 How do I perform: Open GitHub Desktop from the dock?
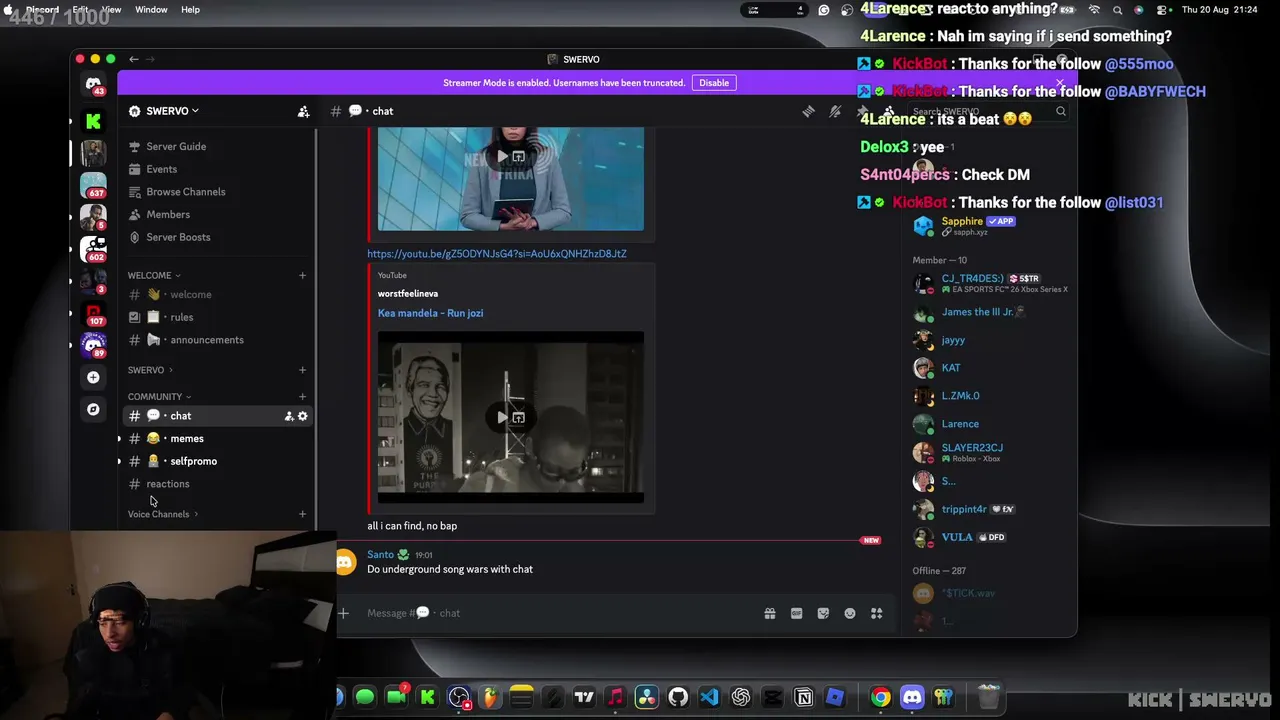point(678,697)
